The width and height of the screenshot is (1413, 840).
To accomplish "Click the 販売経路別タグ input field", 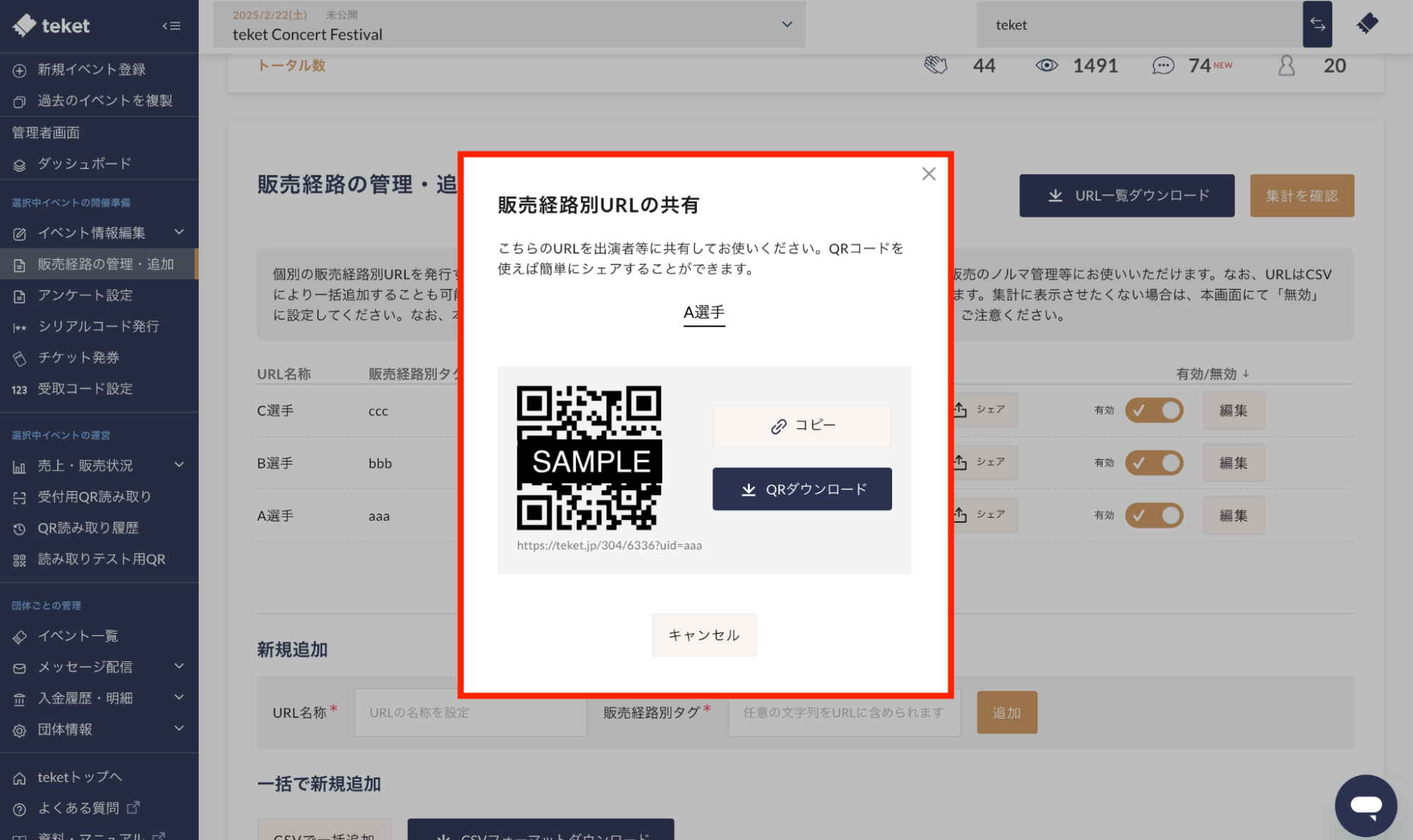I will click(x=844, y=712).
